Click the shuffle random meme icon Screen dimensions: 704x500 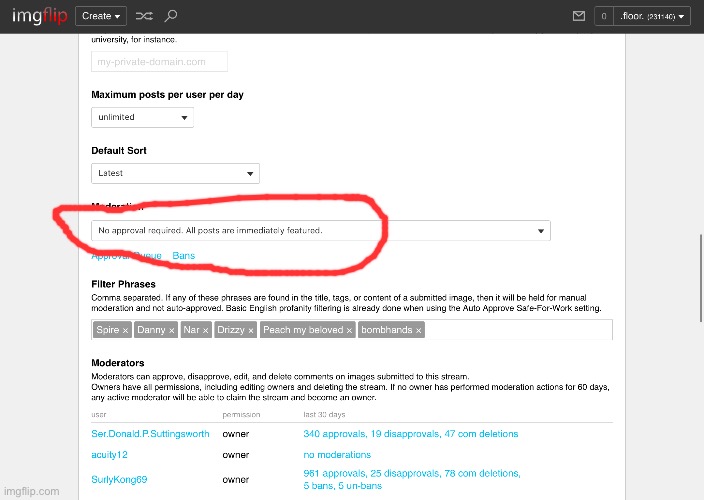[144, 16]
